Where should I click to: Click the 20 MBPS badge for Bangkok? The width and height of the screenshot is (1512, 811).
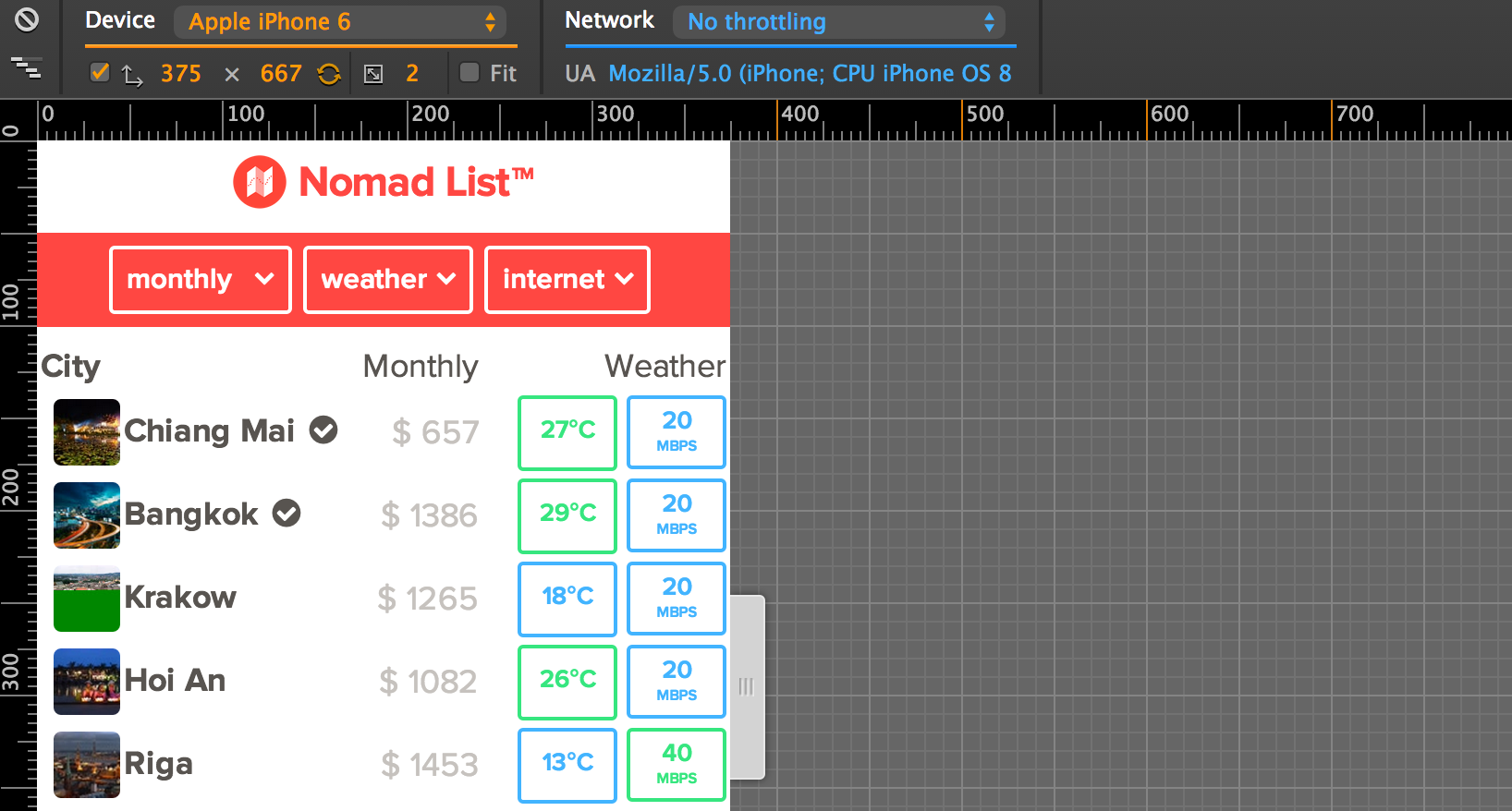coord(677,515)
